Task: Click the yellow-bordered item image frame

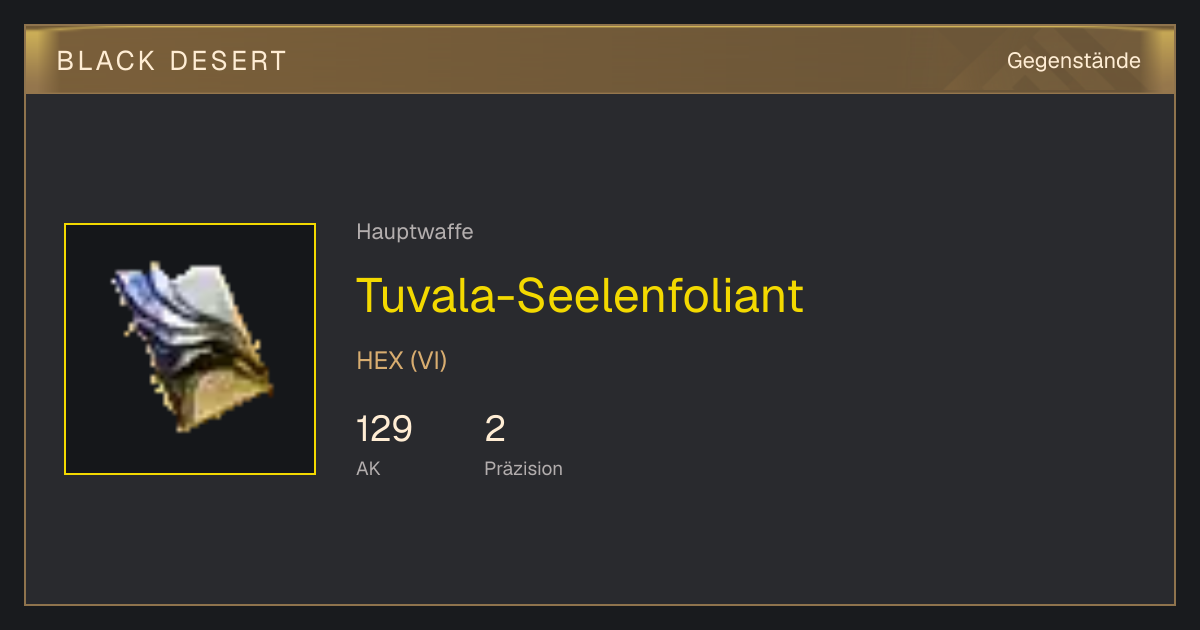Action: coord(190,349)
